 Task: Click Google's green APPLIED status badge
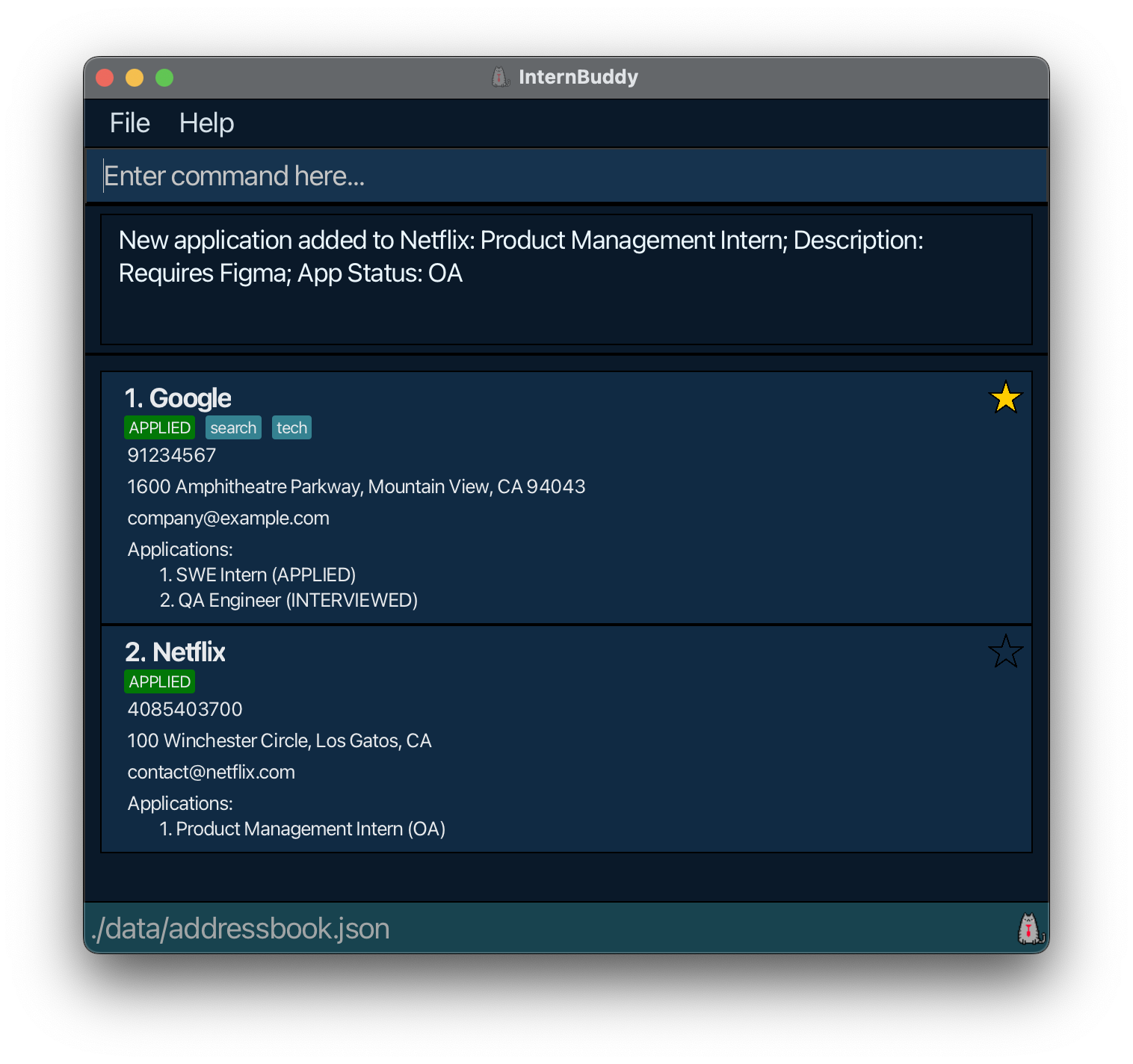(159, 427)
